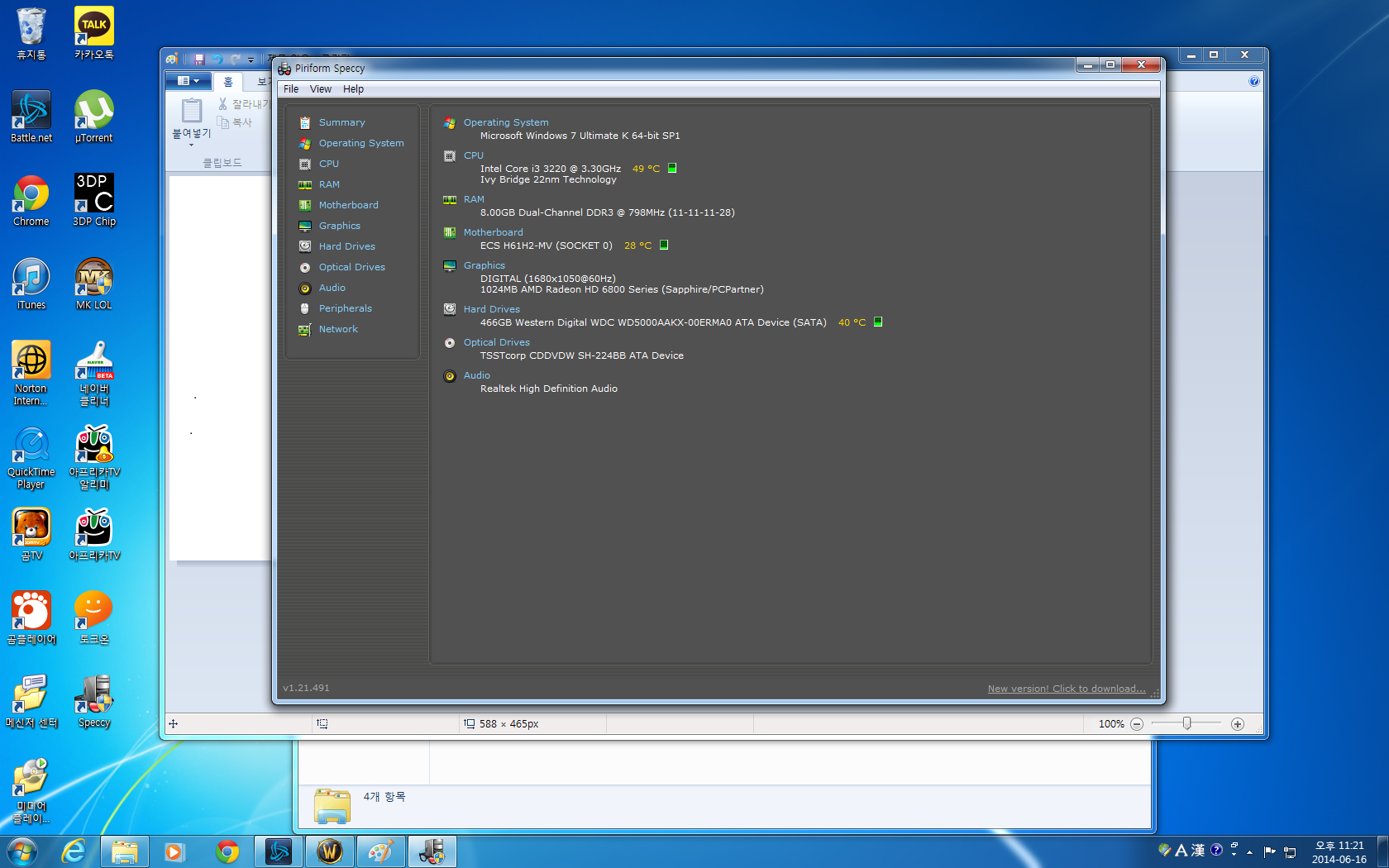
Task: Click the disk icon beside sidebar Hard Drives
Action: [305, 246]
